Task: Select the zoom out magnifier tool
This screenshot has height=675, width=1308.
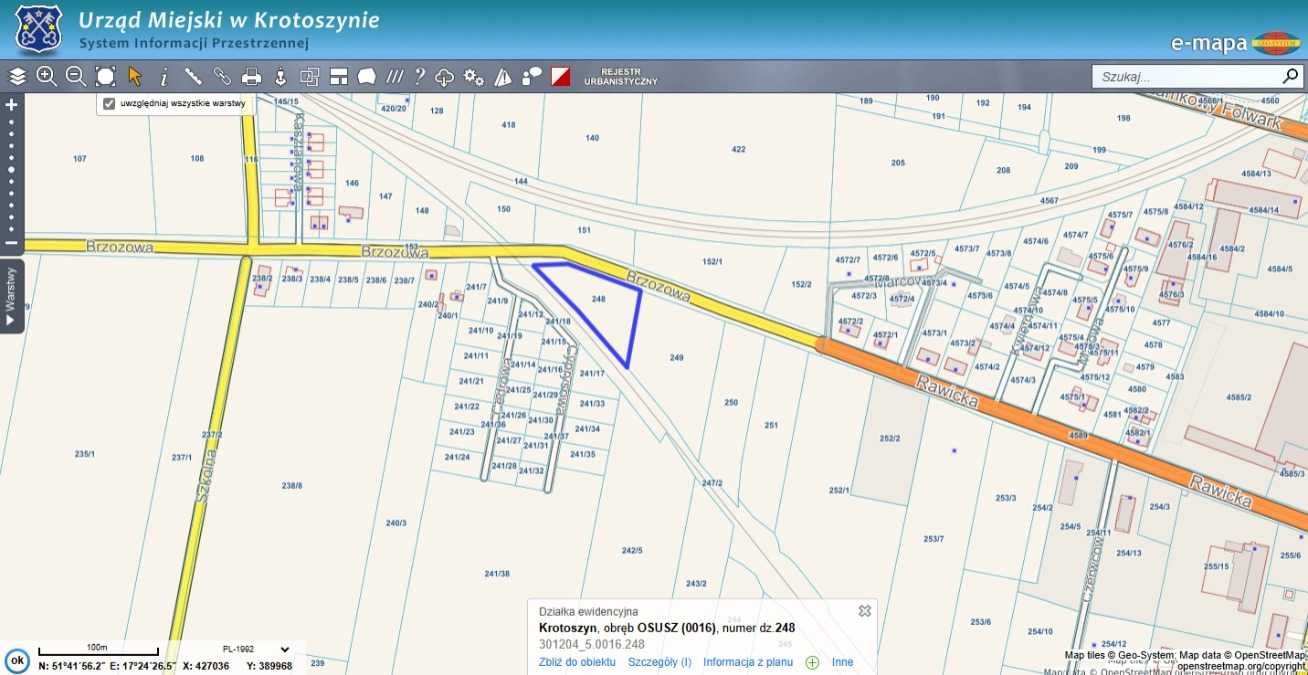Action: pos(76,76)
